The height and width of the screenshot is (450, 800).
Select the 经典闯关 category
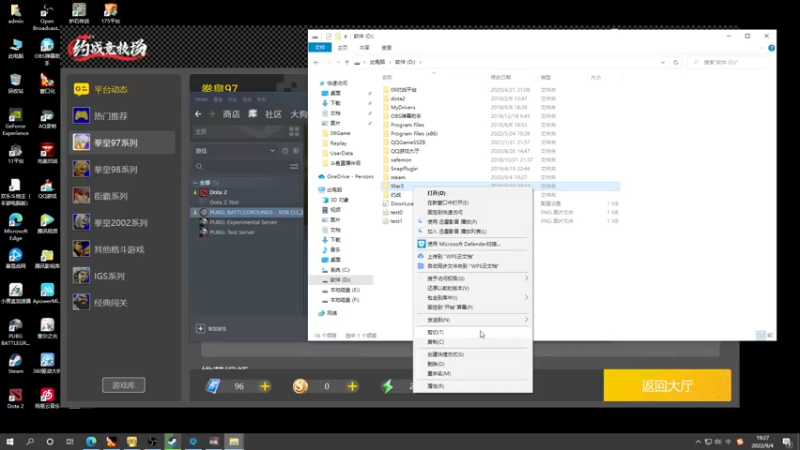click(122, 303)
